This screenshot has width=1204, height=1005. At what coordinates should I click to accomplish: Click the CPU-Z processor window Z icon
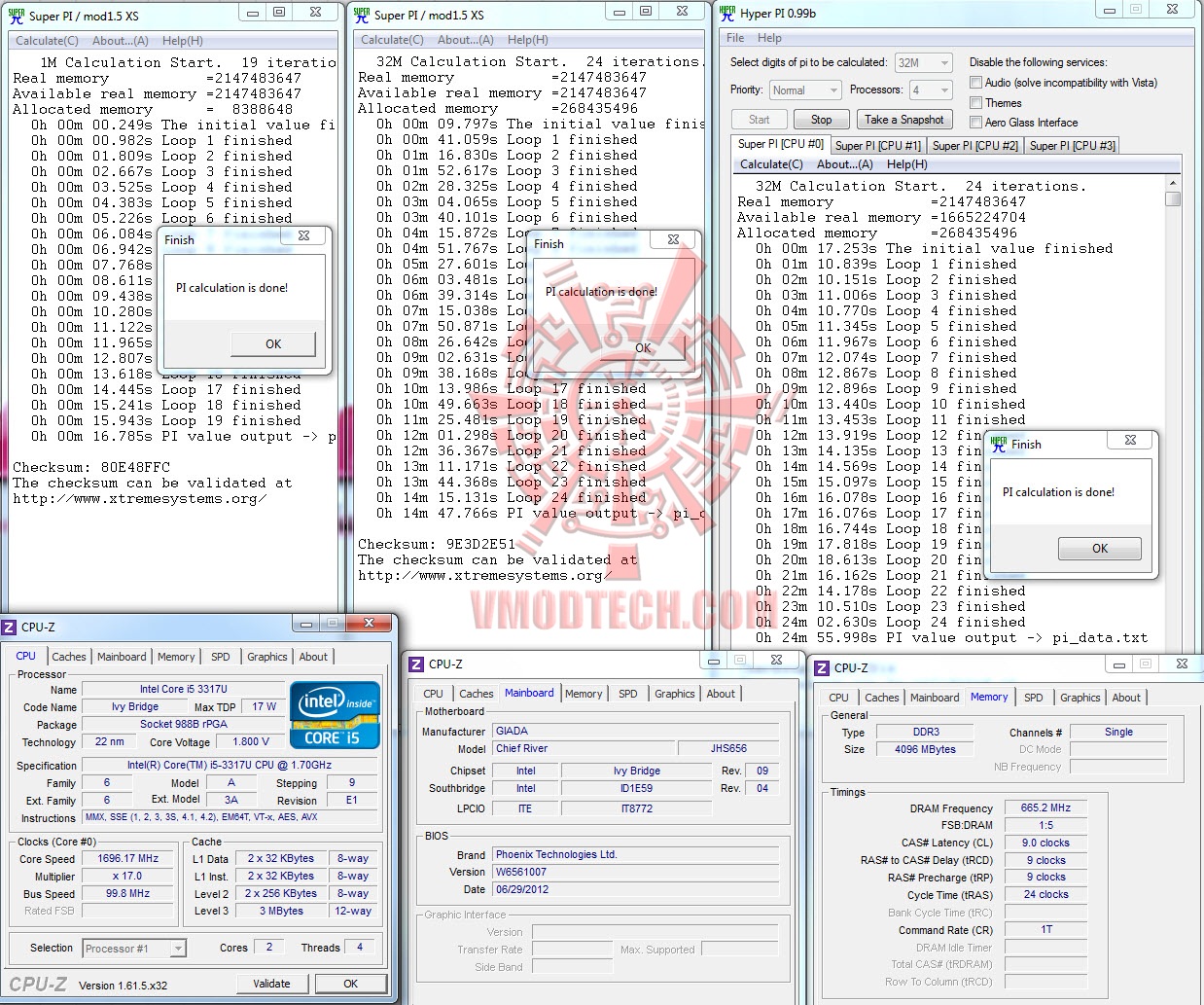10,628
